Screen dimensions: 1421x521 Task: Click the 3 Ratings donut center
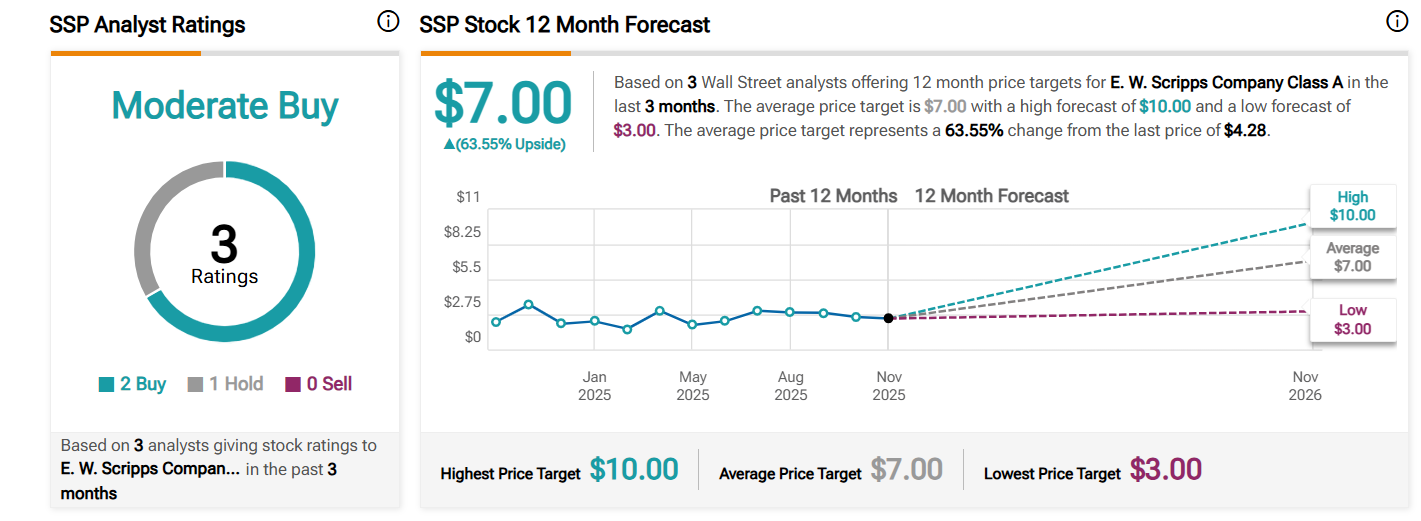click(225, 255)
